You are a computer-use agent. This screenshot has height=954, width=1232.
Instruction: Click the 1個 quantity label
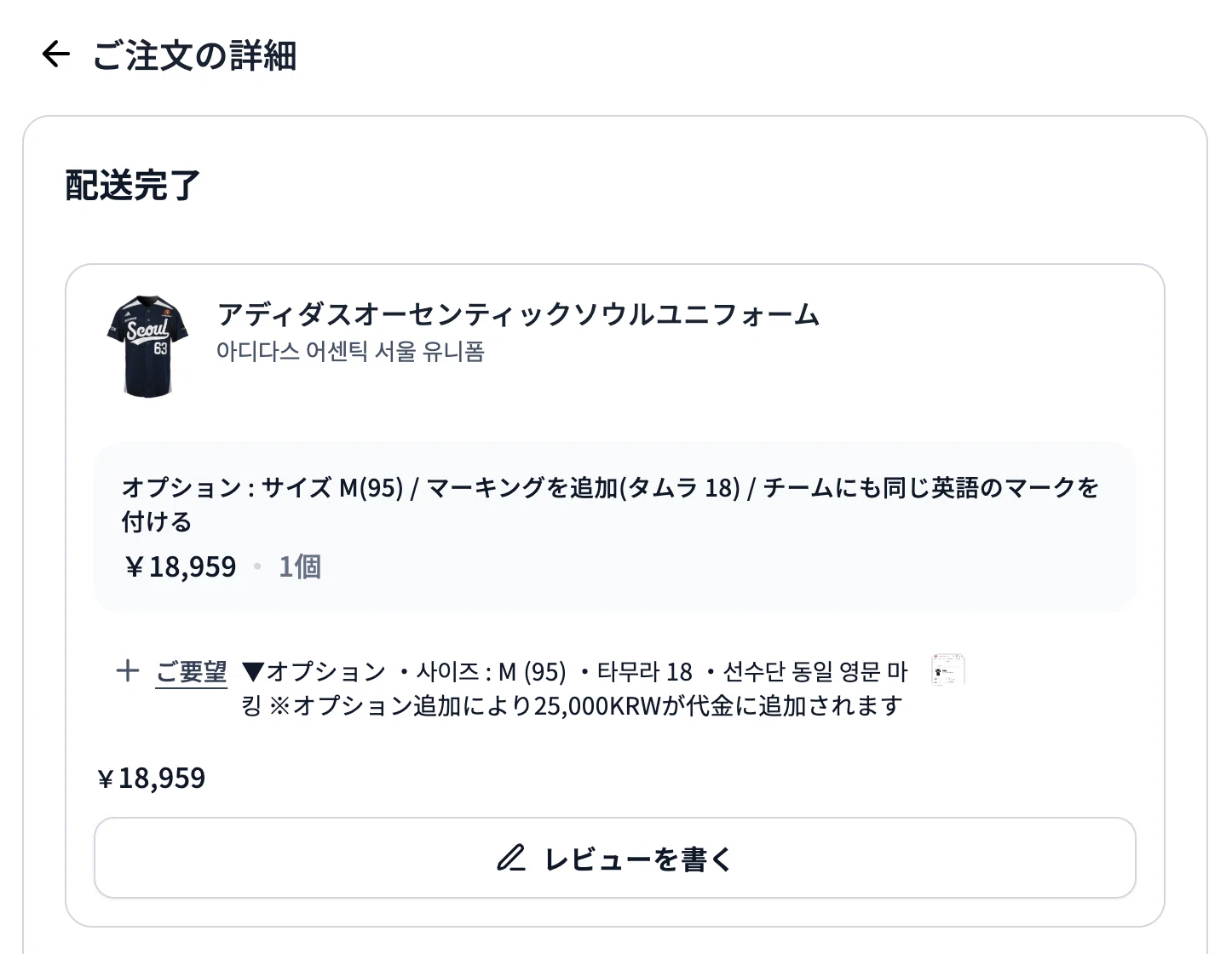click(x=300, y=566)
